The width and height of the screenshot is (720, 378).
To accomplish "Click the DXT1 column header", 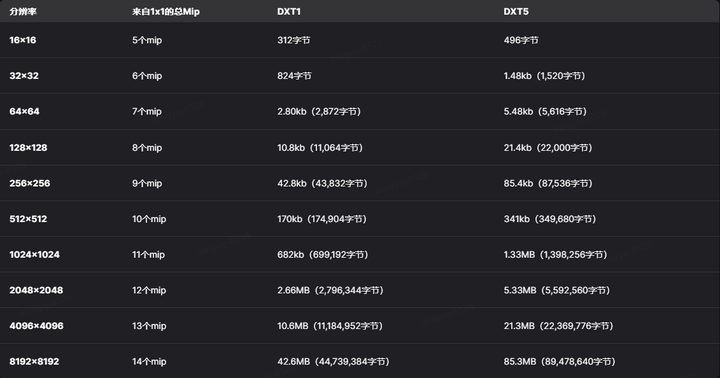I will tap(289, 11).
